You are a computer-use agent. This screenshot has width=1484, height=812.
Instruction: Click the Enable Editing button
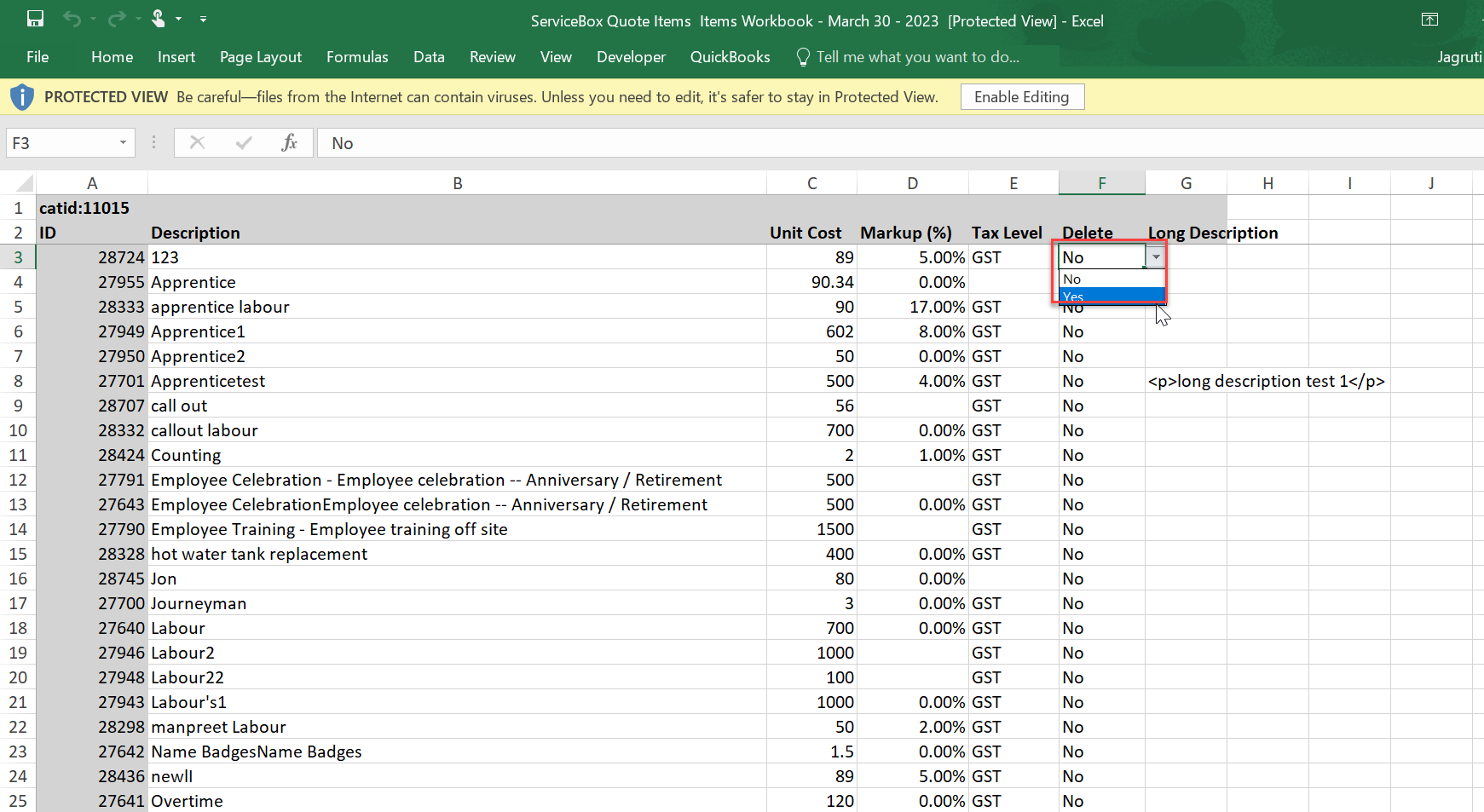tap(1021, 97)
